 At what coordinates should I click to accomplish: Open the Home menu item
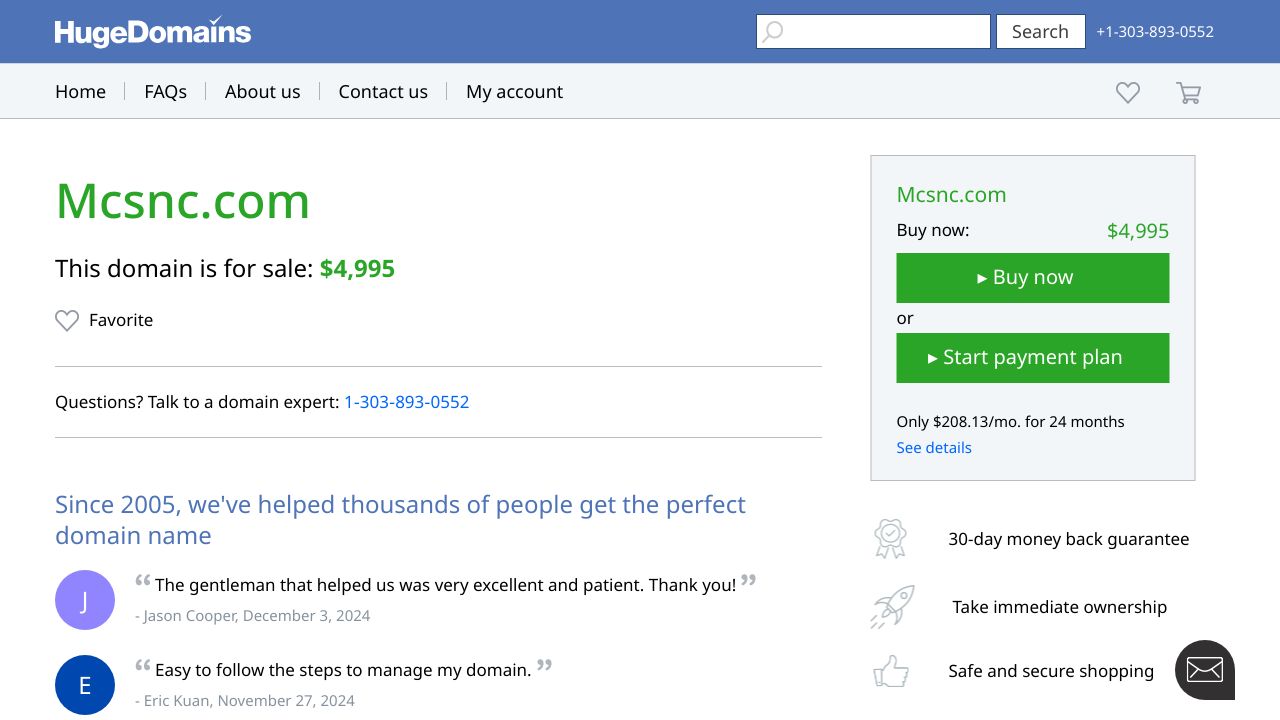point(80,92)
